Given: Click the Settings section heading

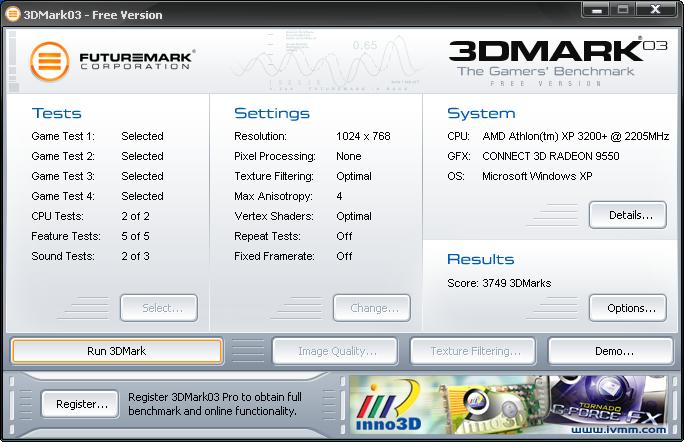Looking at the screenshot, I should [272, 113].
